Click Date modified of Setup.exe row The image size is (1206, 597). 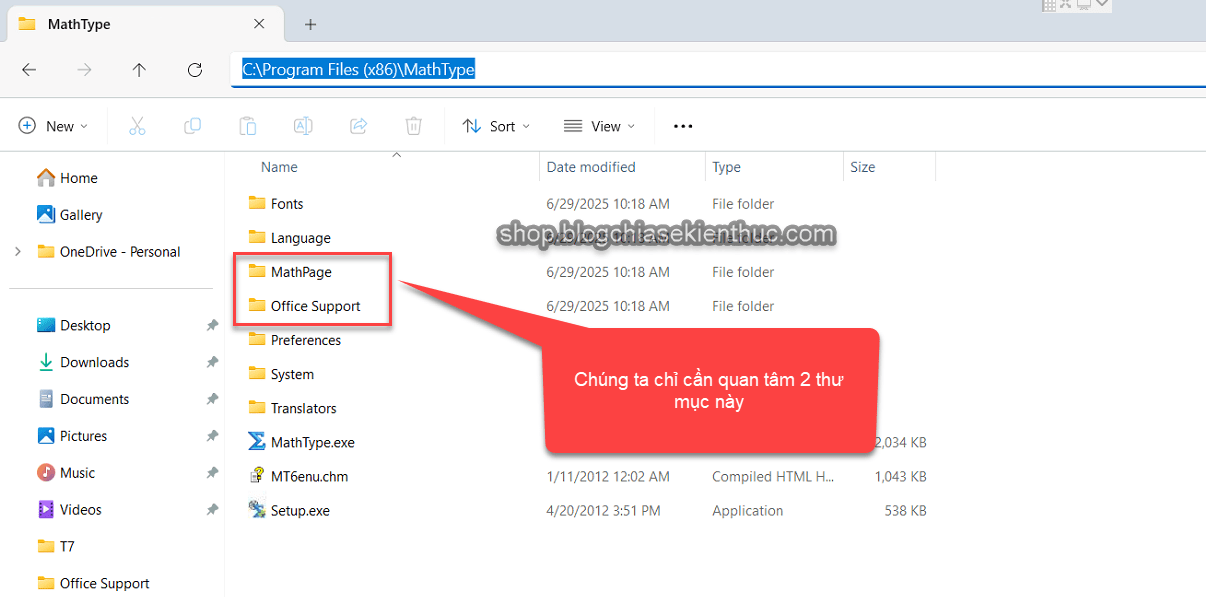point(604,510)
